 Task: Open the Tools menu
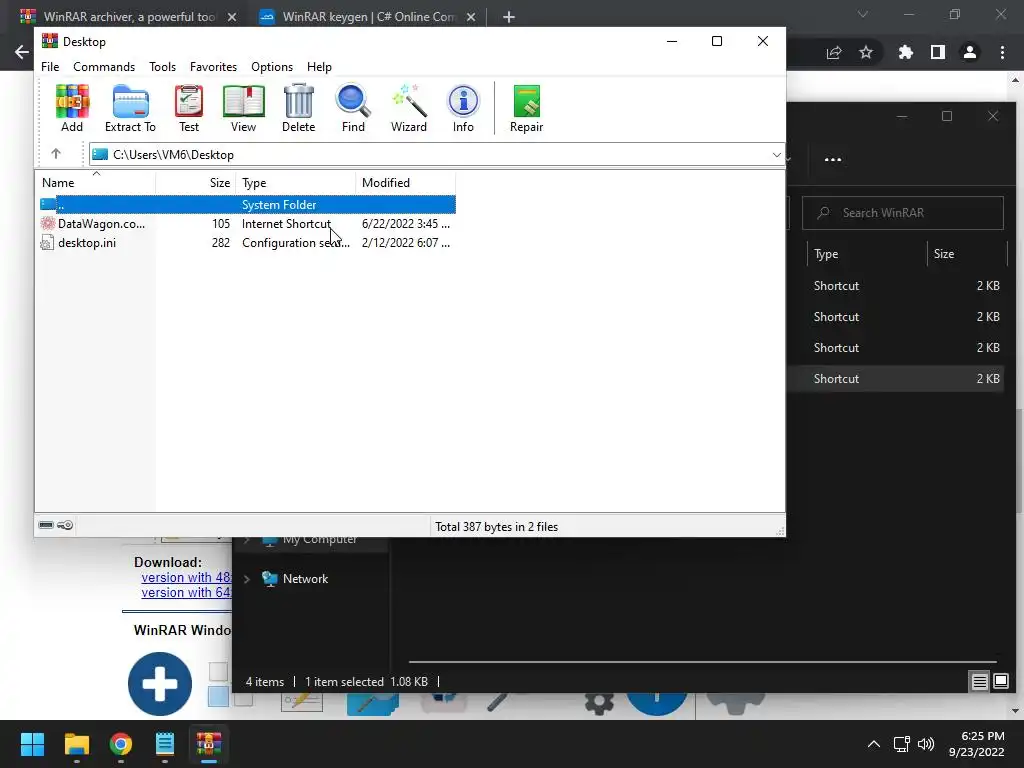162,67
